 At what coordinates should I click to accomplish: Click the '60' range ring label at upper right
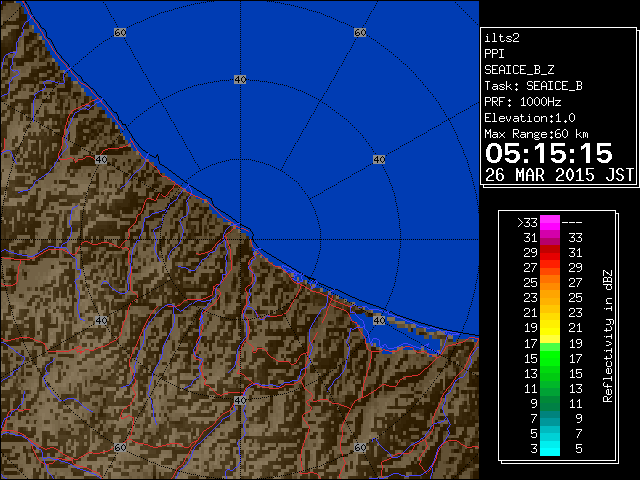pyautogui.click(x=360, y=32)
